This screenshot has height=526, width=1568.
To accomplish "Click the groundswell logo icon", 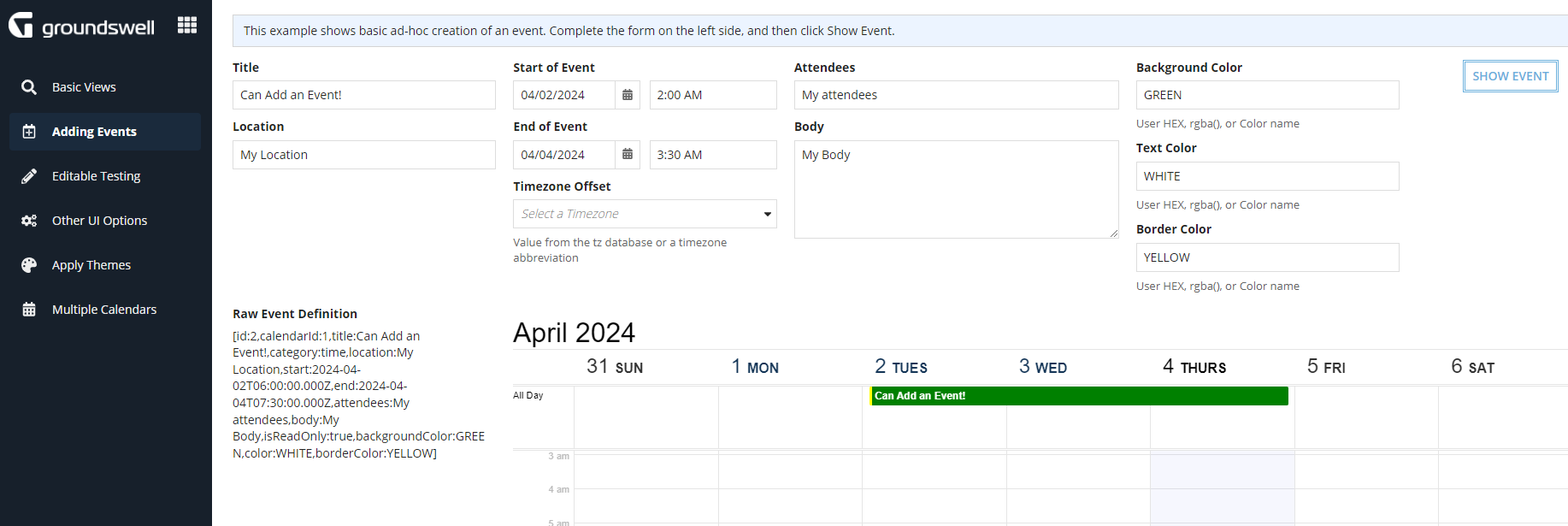I will coord(21,25).
